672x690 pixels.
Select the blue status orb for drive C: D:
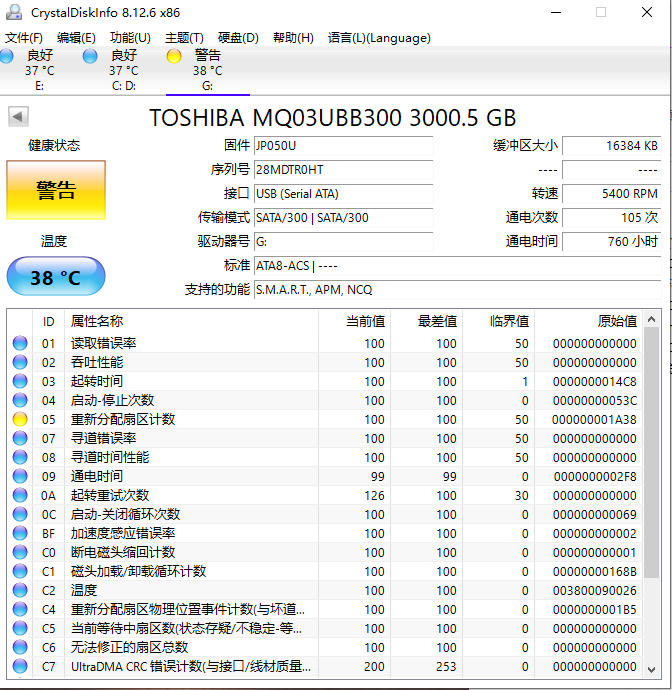90,56
